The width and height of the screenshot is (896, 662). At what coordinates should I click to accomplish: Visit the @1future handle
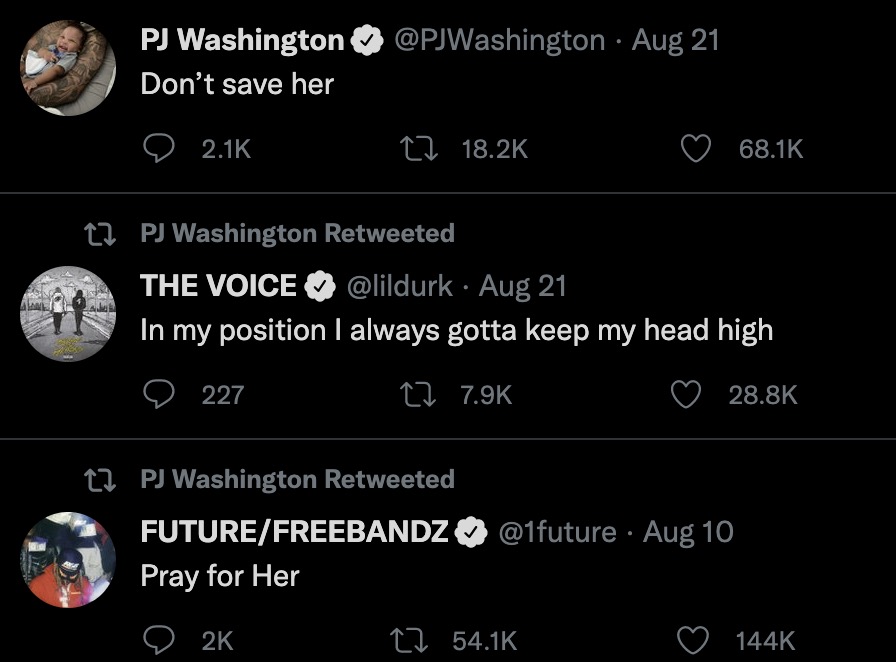(554, 532)
